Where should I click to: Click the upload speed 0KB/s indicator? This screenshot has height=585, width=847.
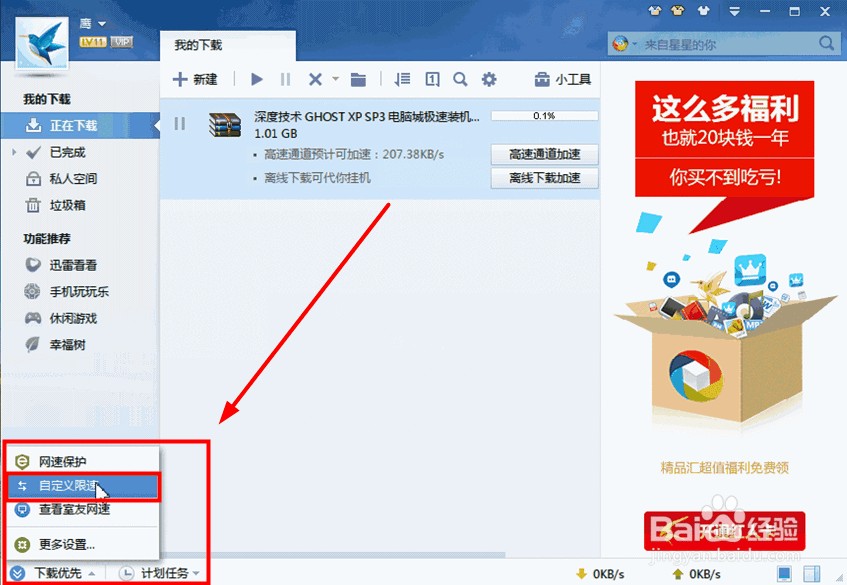pyautogui.click(x=696, y=574)
